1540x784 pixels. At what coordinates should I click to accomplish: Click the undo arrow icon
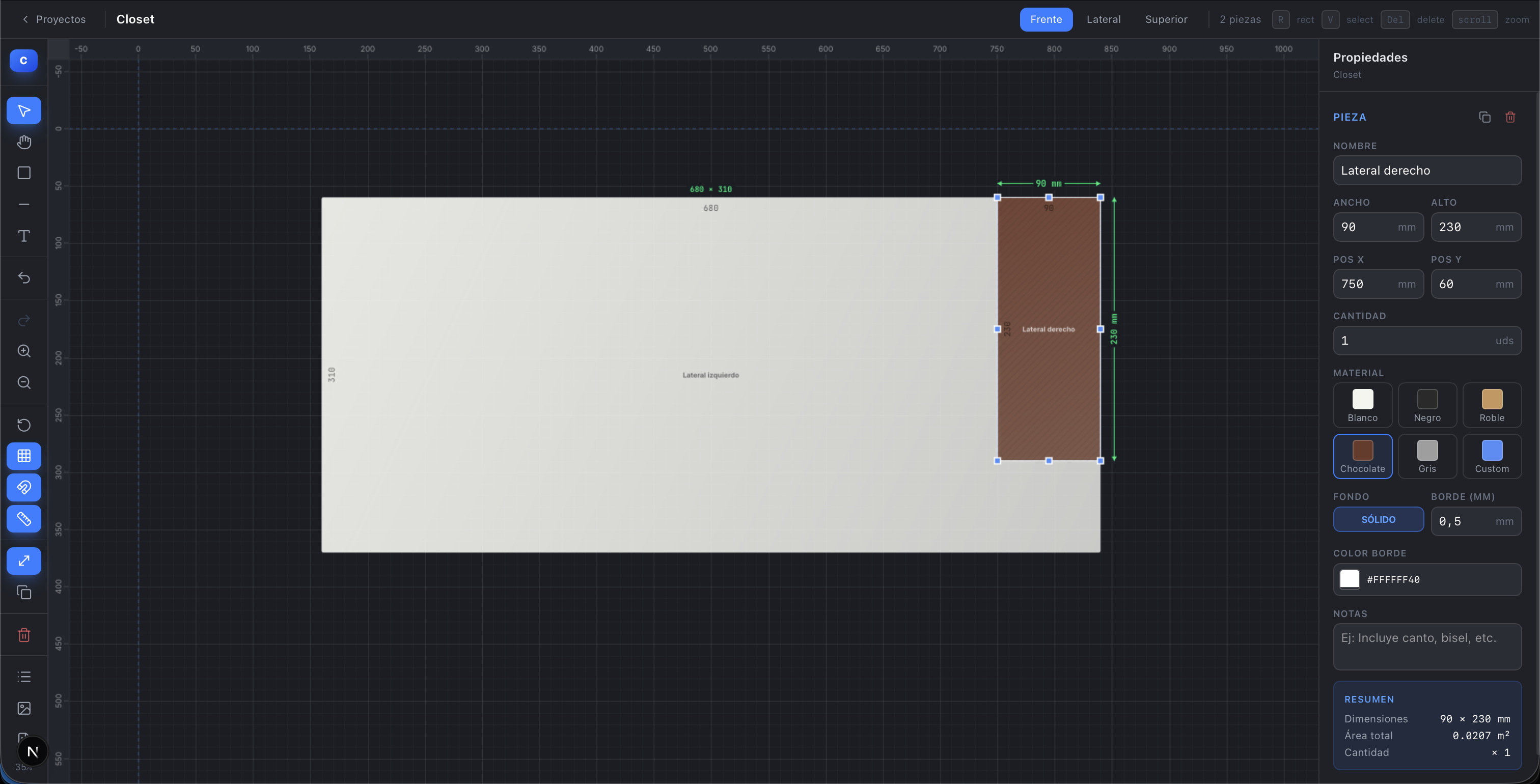click(24, 278)
